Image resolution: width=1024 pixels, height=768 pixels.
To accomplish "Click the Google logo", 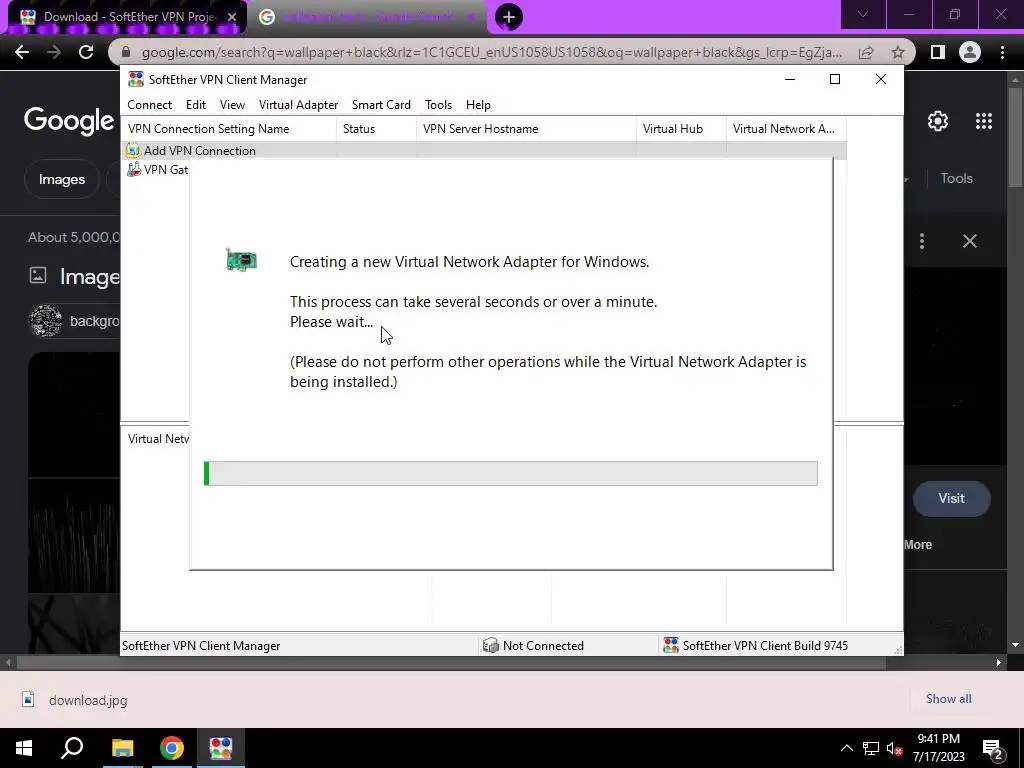I will (x=69, y=121).
